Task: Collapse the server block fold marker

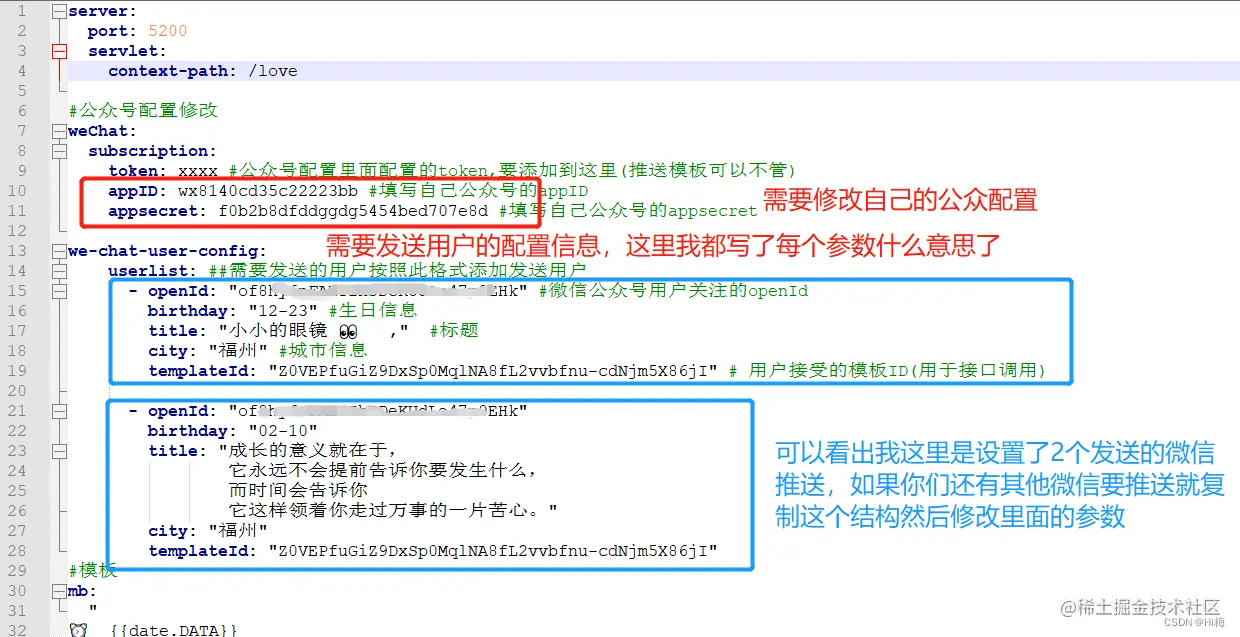Action: [58, 11]
